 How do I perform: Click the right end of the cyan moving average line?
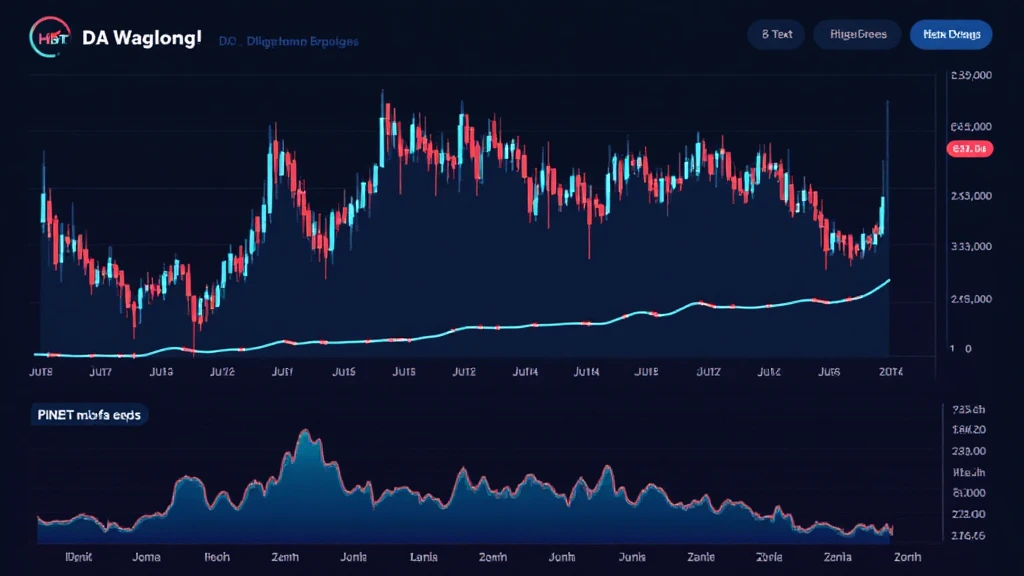(888, 281)
